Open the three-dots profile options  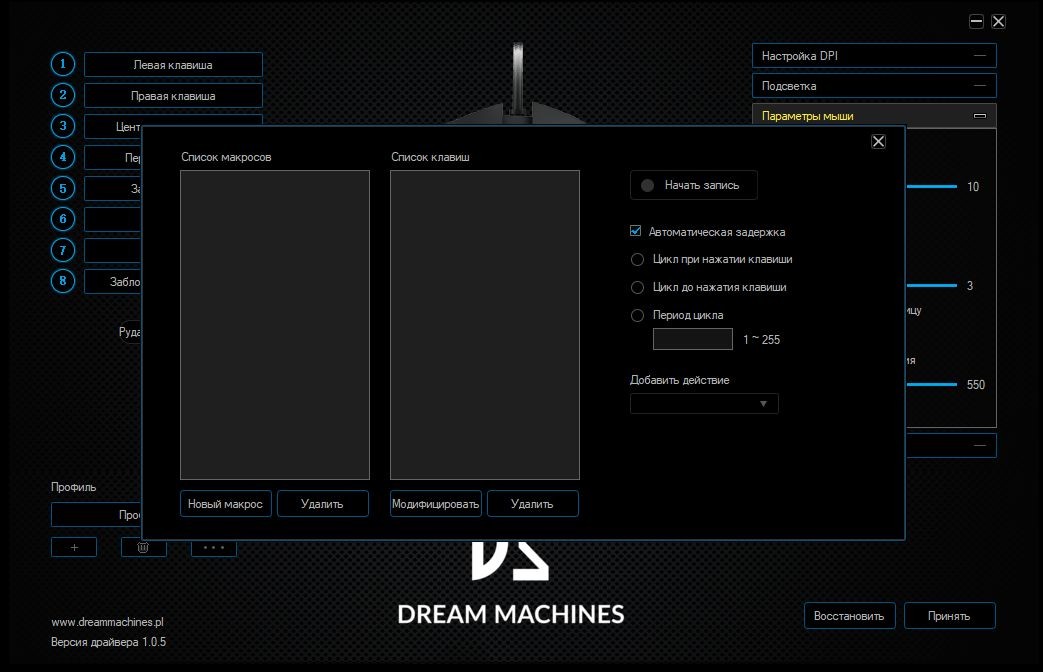click(214, 547)
